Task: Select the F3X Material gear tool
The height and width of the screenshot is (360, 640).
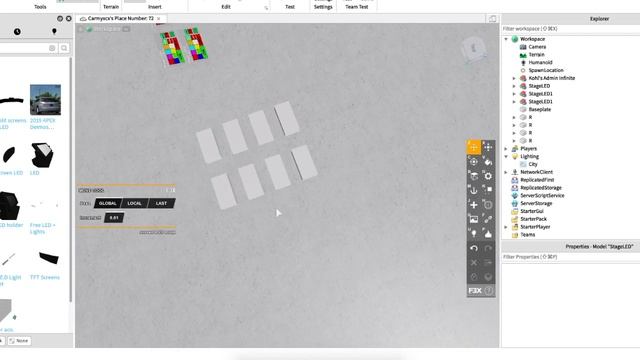Action: click(488, 176)
